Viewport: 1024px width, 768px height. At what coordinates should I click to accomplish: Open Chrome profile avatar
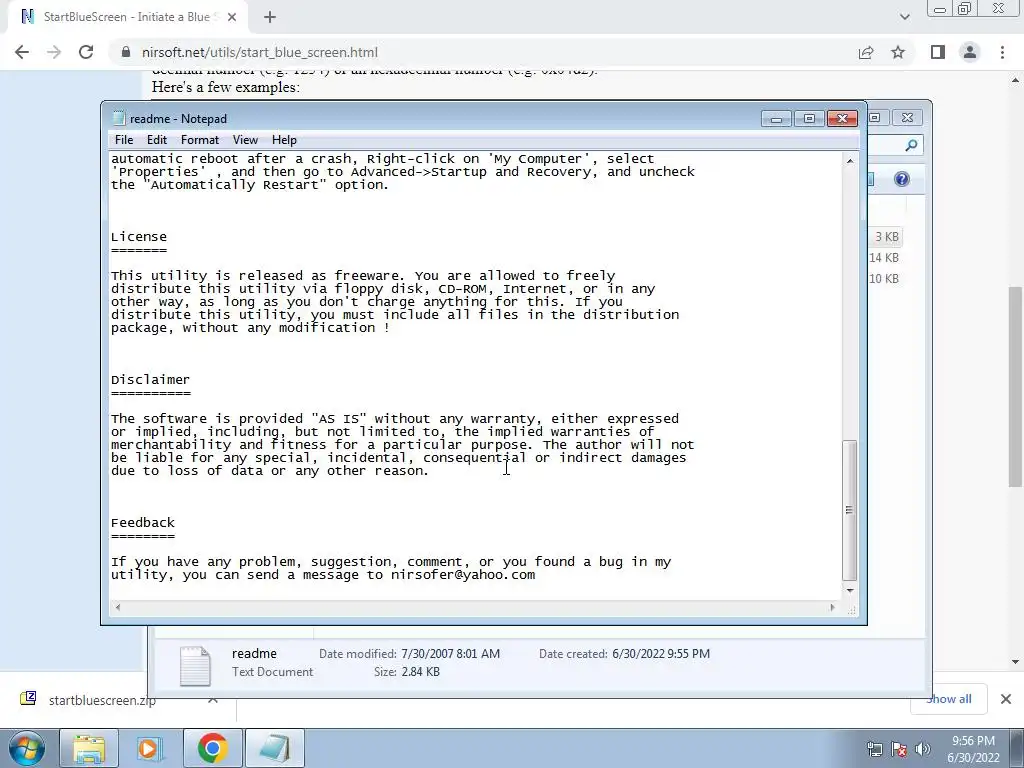[970, 52]
